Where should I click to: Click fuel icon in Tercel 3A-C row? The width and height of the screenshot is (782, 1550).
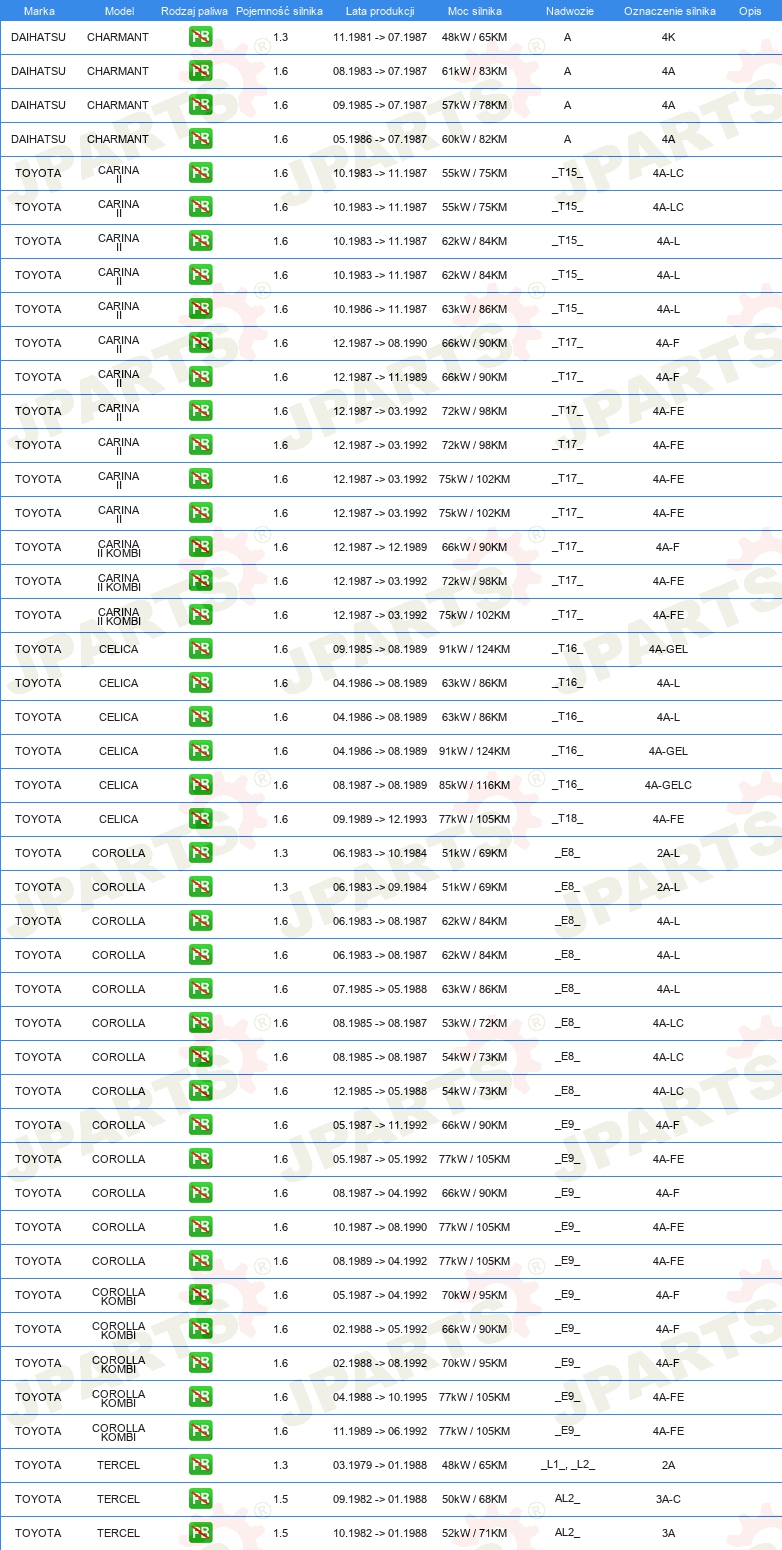point(200,1499)
